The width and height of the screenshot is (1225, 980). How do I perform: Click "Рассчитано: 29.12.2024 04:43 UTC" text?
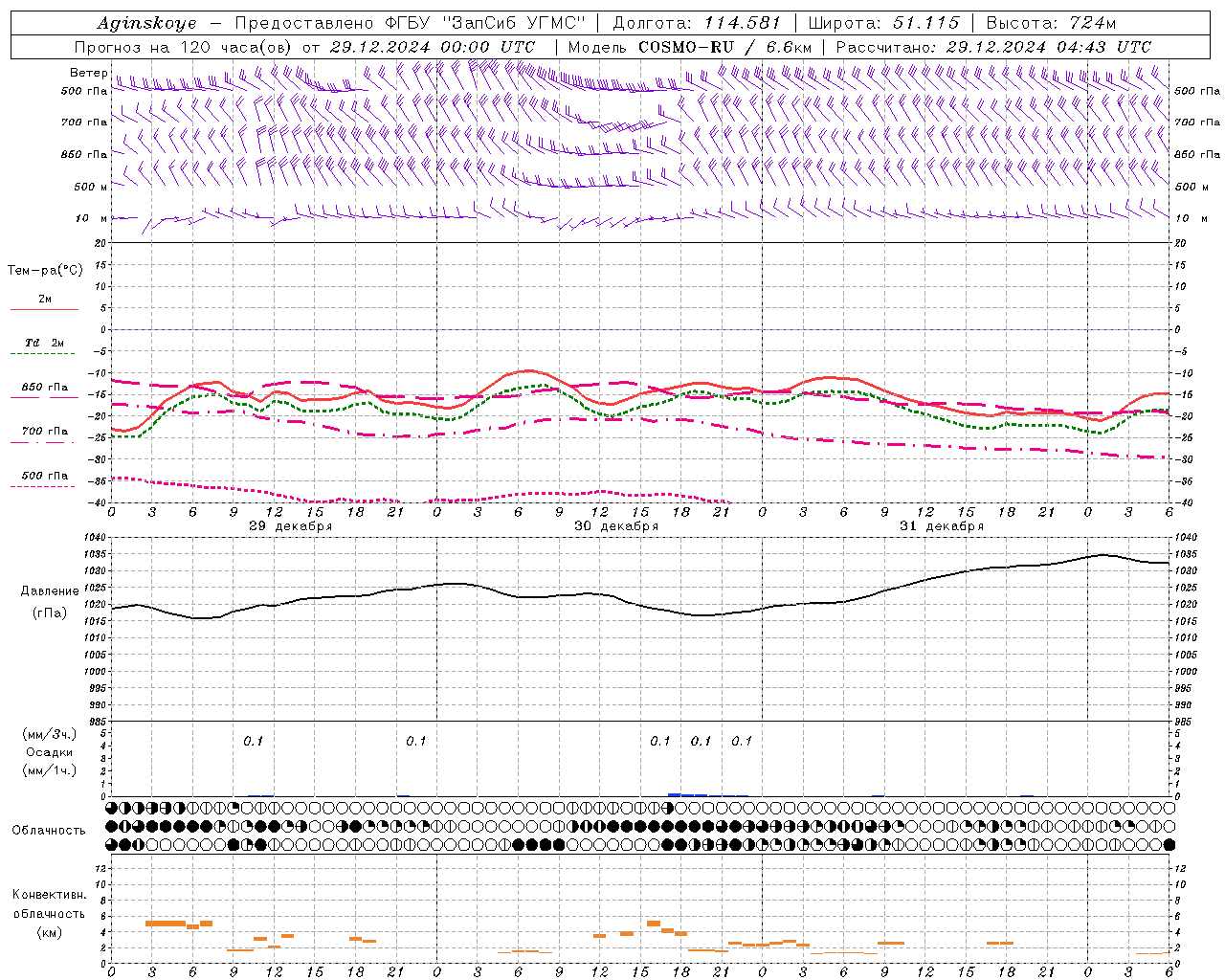tap(993, 47)
